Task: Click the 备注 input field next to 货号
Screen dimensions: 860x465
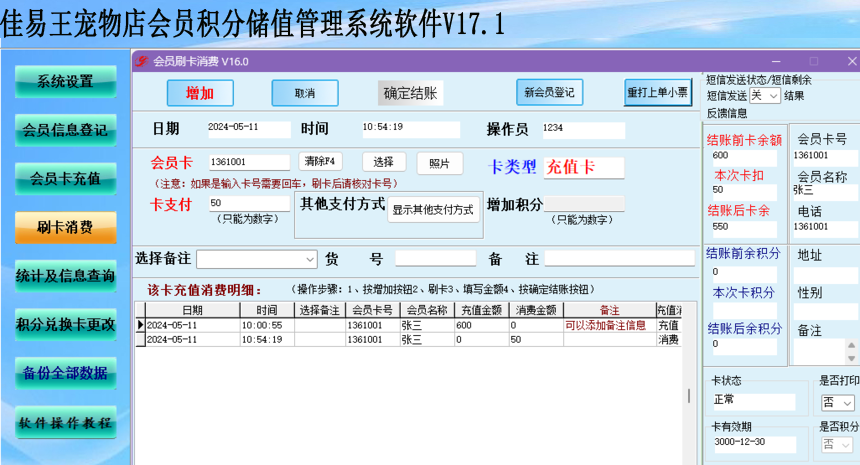Action: pyautogui.click(x=620, y=259)
